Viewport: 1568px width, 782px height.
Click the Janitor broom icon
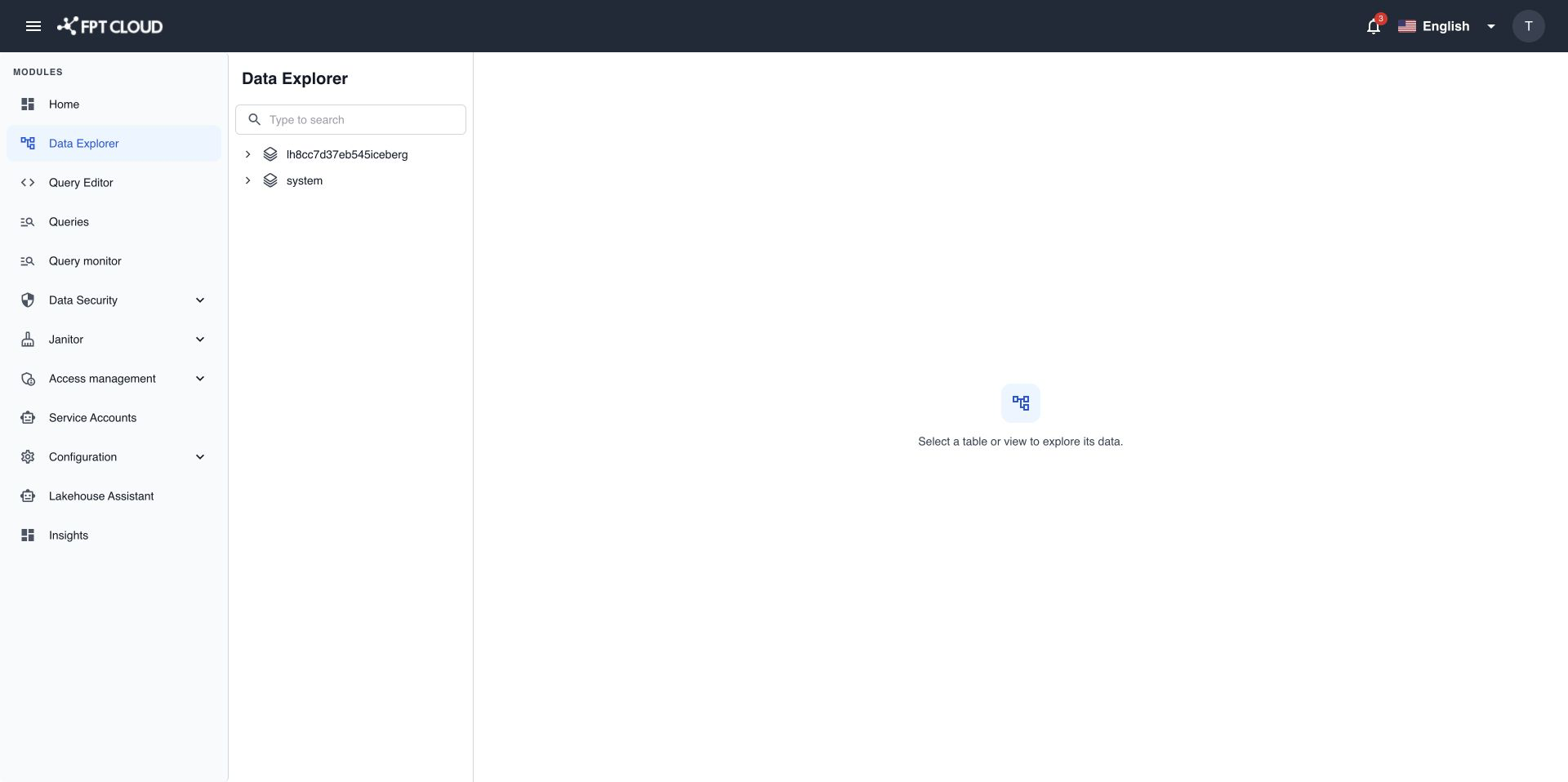point(28,340)
